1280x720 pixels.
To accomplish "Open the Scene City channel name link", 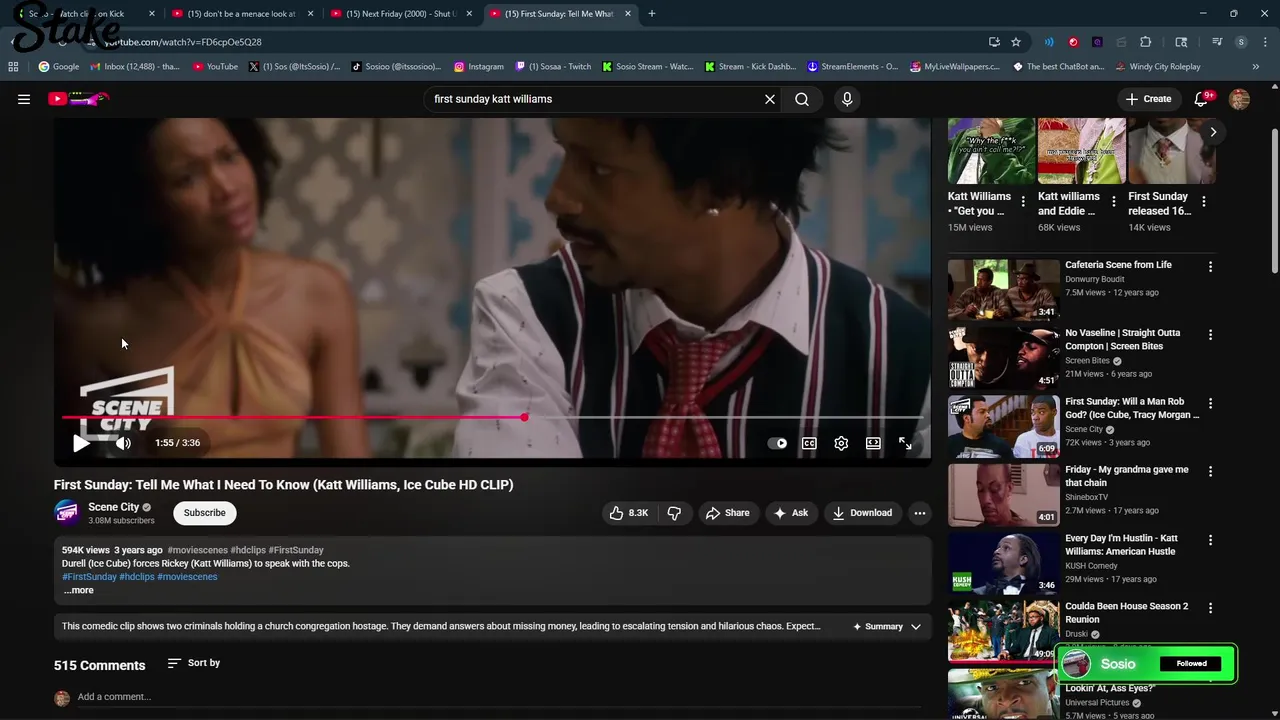I will click(114, 507).
